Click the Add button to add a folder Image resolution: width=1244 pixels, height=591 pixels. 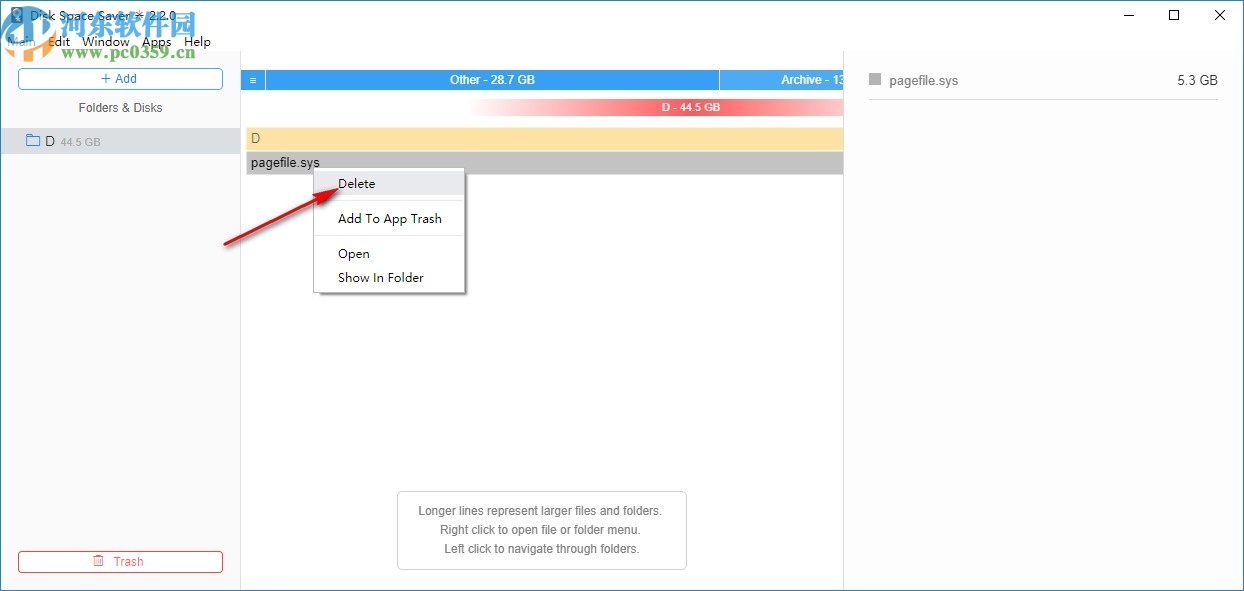[120, 78]
